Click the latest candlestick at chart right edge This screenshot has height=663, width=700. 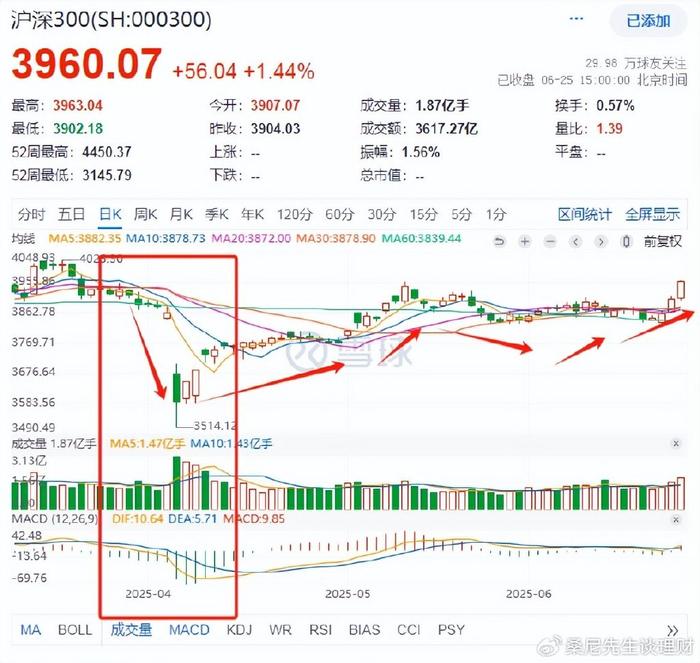pyautogui.click(x=681, y=290)
